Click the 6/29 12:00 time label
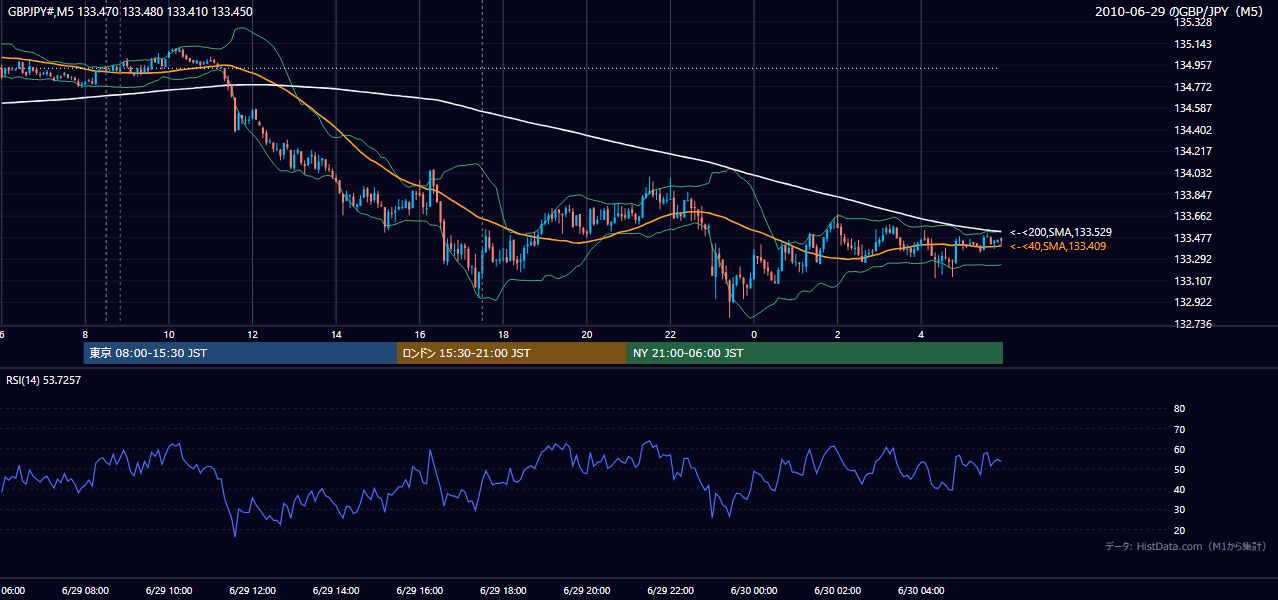This screenshot has height=600, width=1278. [x=252, y=591]
